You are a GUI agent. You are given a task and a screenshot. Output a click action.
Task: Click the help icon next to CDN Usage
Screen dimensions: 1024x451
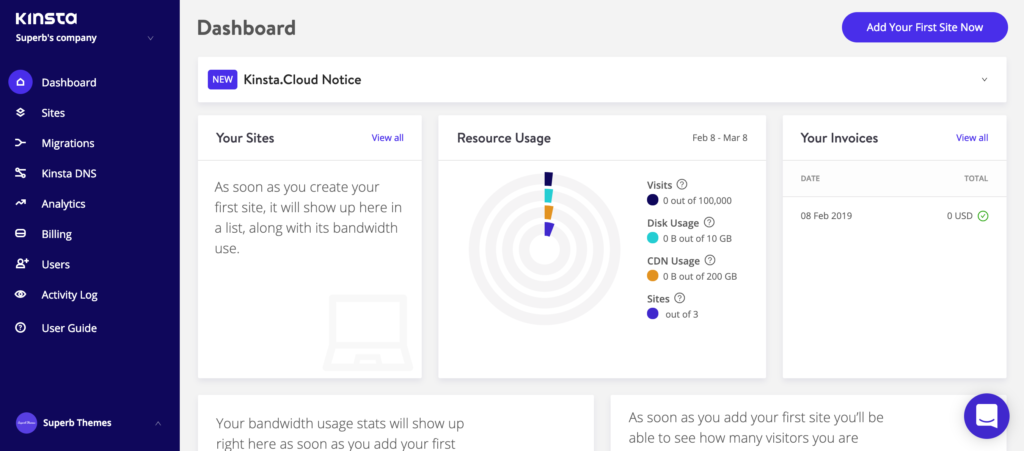pos(710,260)
